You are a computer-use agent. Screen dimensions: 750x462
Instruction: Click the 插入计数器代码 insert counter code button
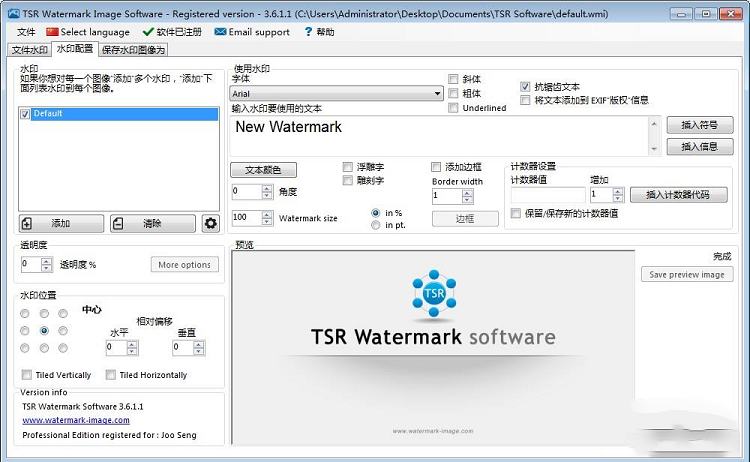coord(679,195)
